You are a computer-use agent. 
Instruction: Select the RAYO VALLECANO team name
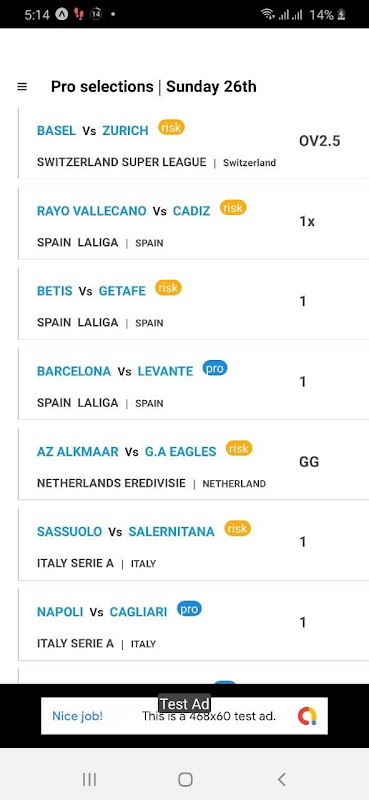(91, 211)
